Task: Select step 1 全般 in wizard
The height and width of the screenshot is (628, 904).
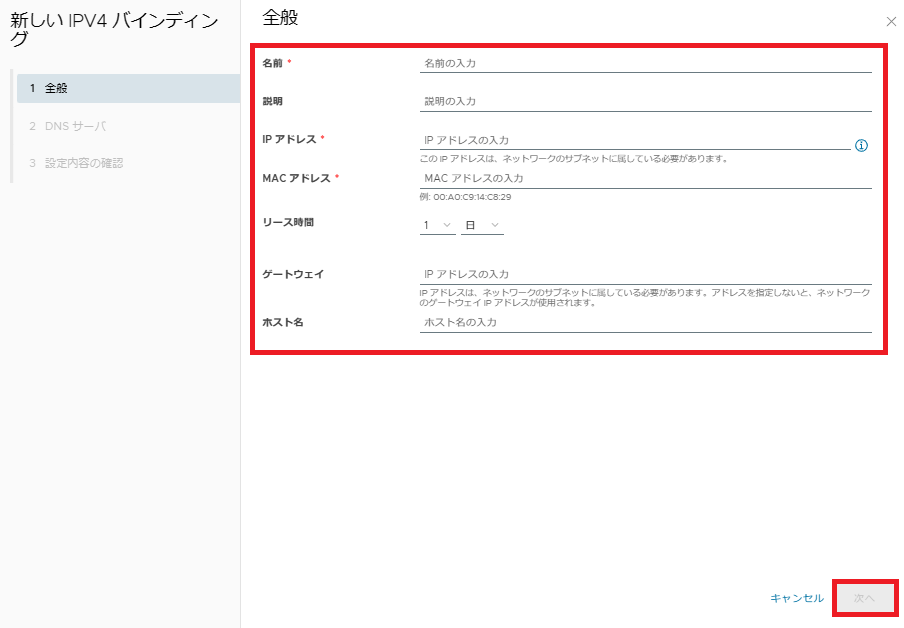Action: (x=128, y=88)
